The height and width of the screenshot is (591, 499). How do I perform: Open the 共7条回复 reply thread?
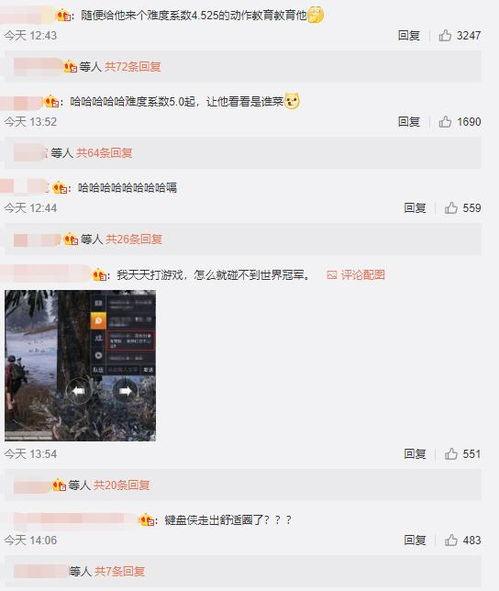tap(119, 571)
